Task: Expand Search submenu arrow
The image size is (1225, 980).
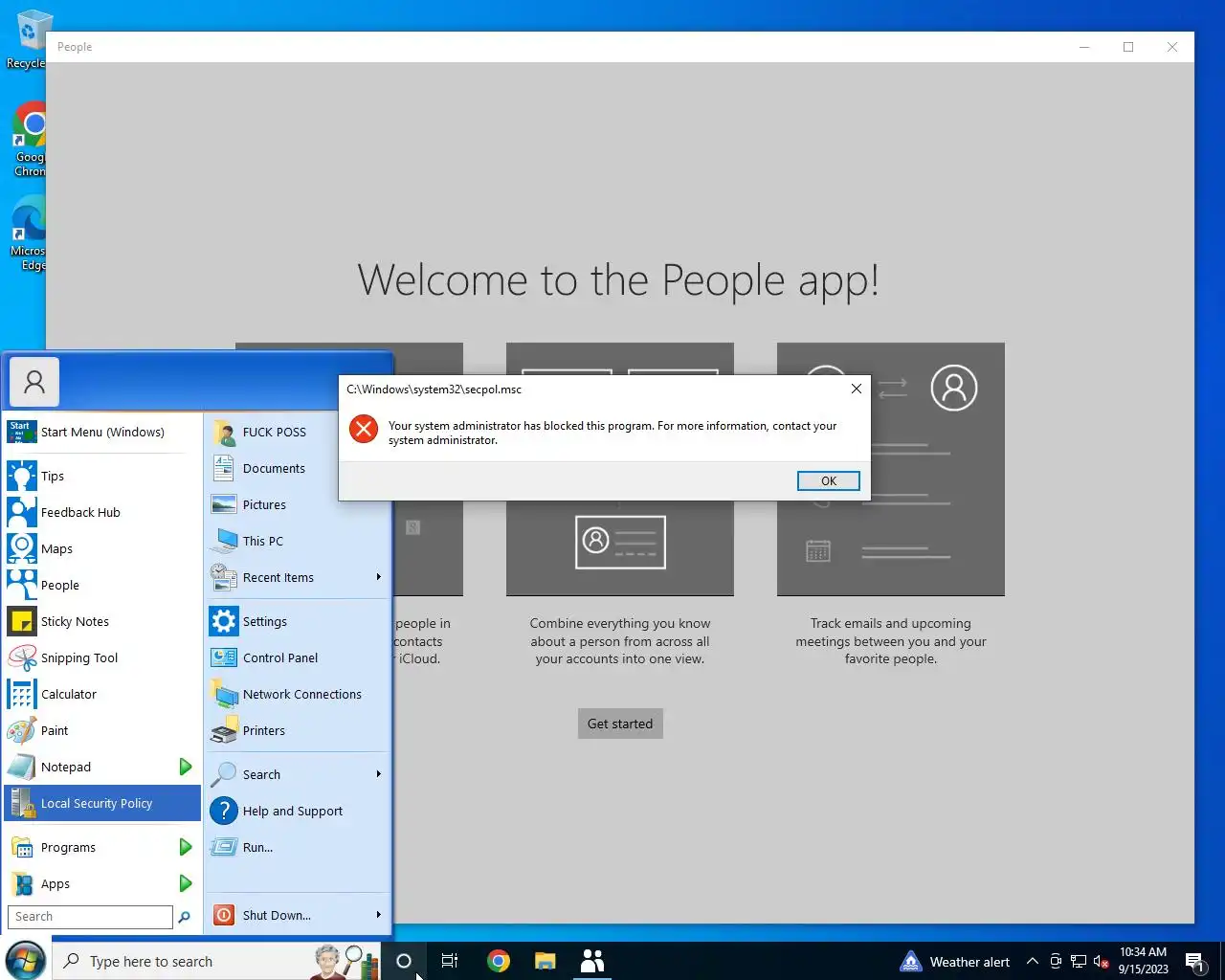Action: tap(379, 774)
